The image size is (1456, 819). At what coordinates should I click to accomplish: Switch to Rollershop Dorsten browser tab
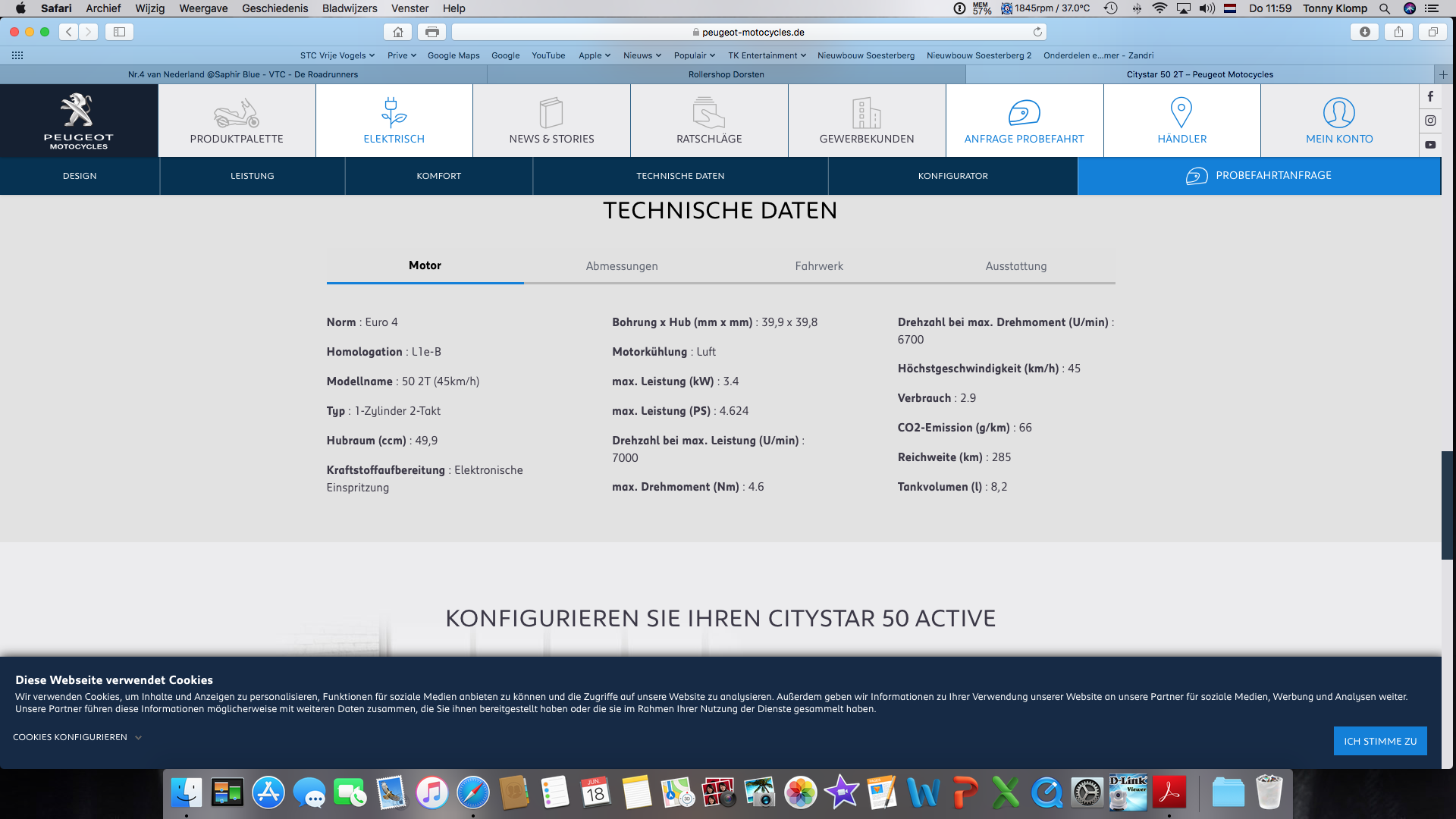tap(726, 74)
